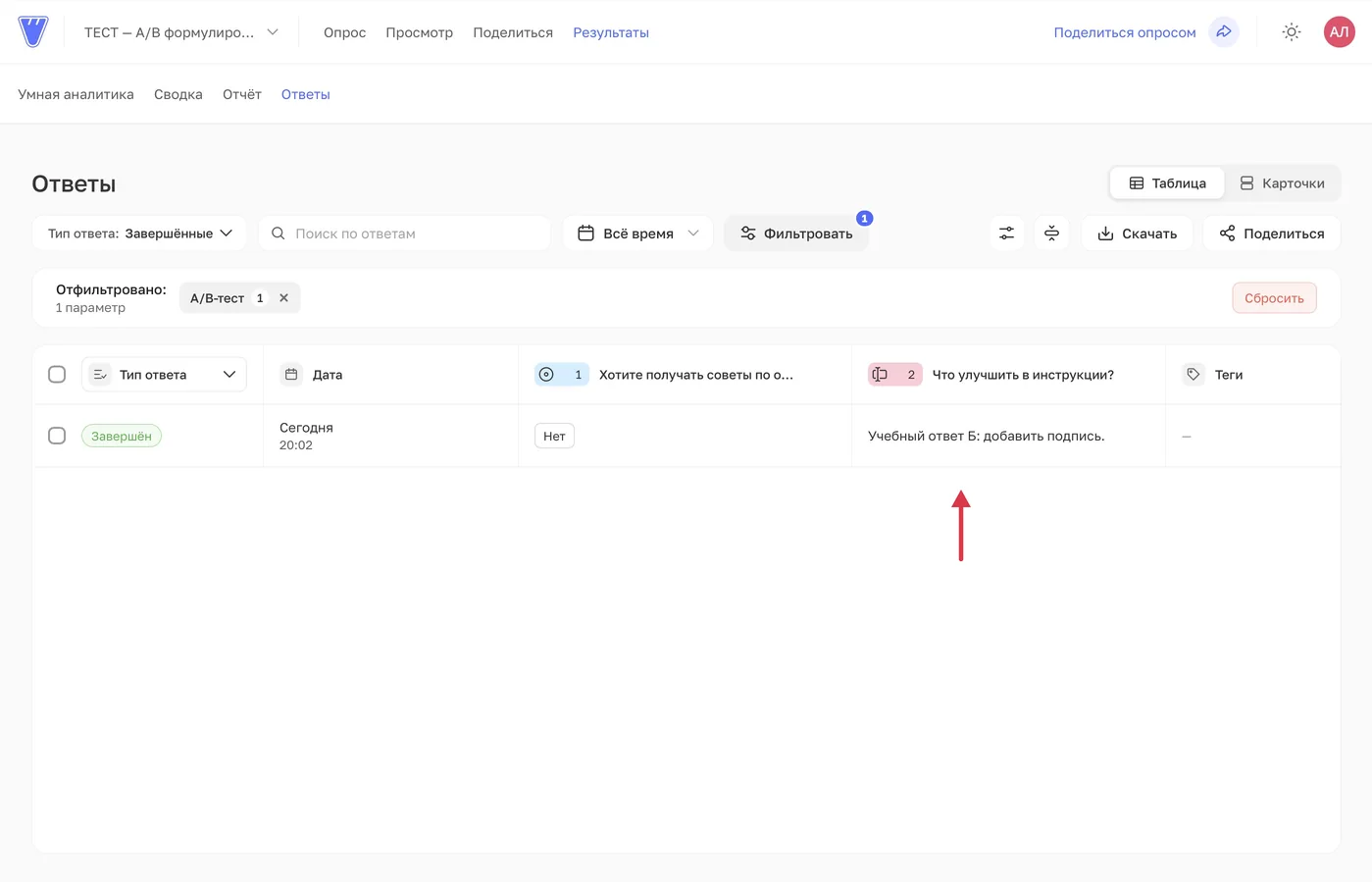This screenshot has height=882, width=1372.
Task: Click the text wrap icon left of Скачать
Action: pyautogui.click(x=1051, y=233)
